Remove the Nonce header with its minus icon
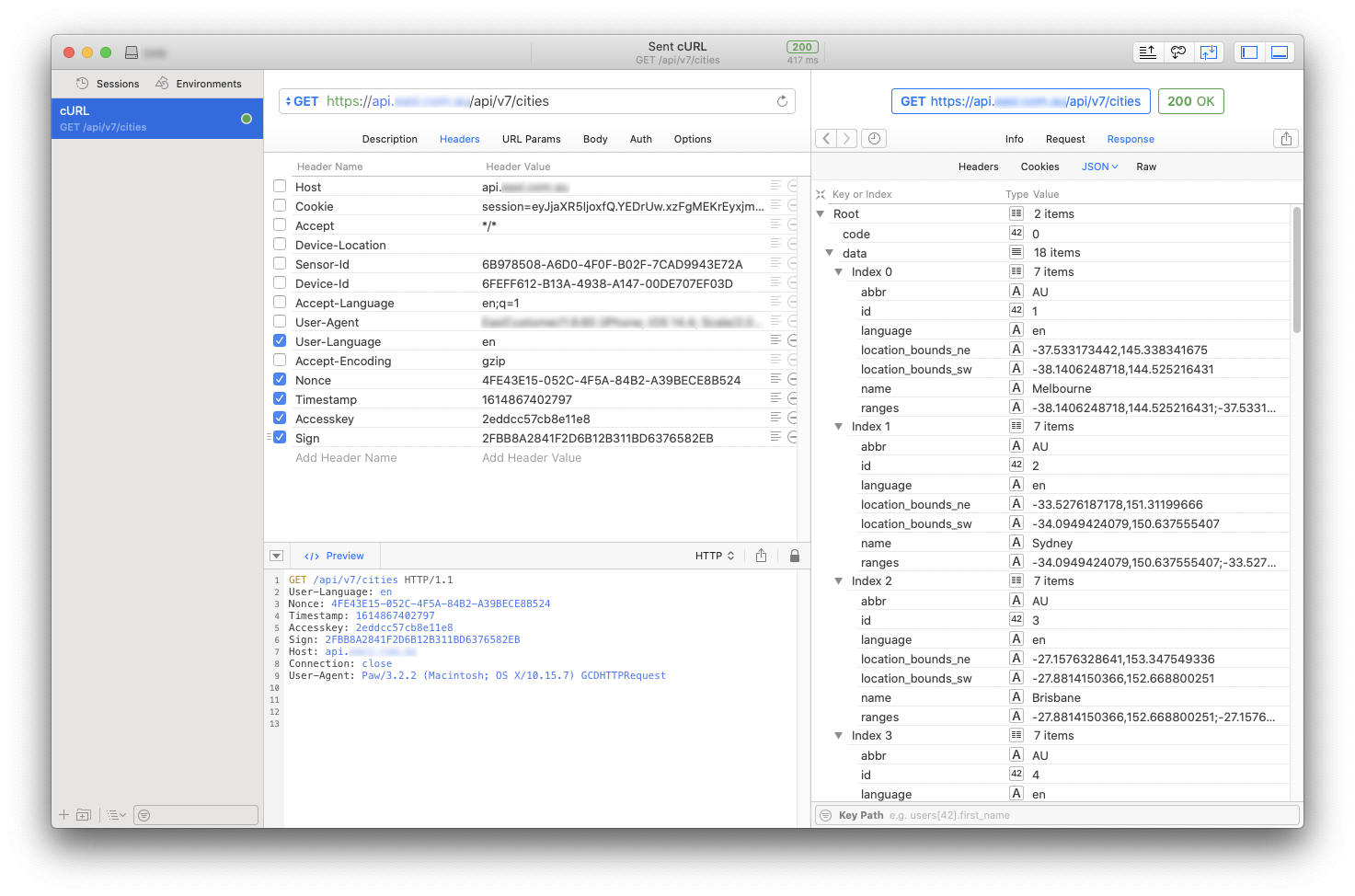Viewport: 1355px width, 896px height. point(792,380)
